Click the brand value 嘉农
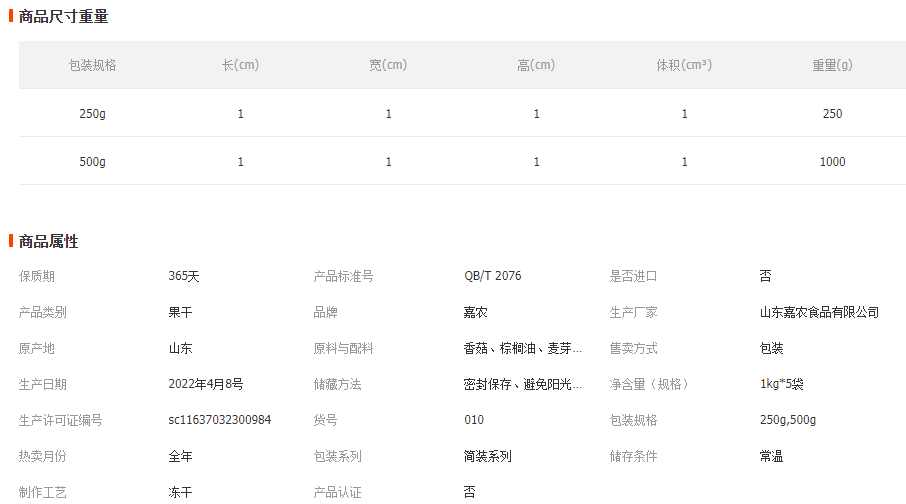This screenshot has width=906, height=504. pyautogui.click(x=475, y=312)
